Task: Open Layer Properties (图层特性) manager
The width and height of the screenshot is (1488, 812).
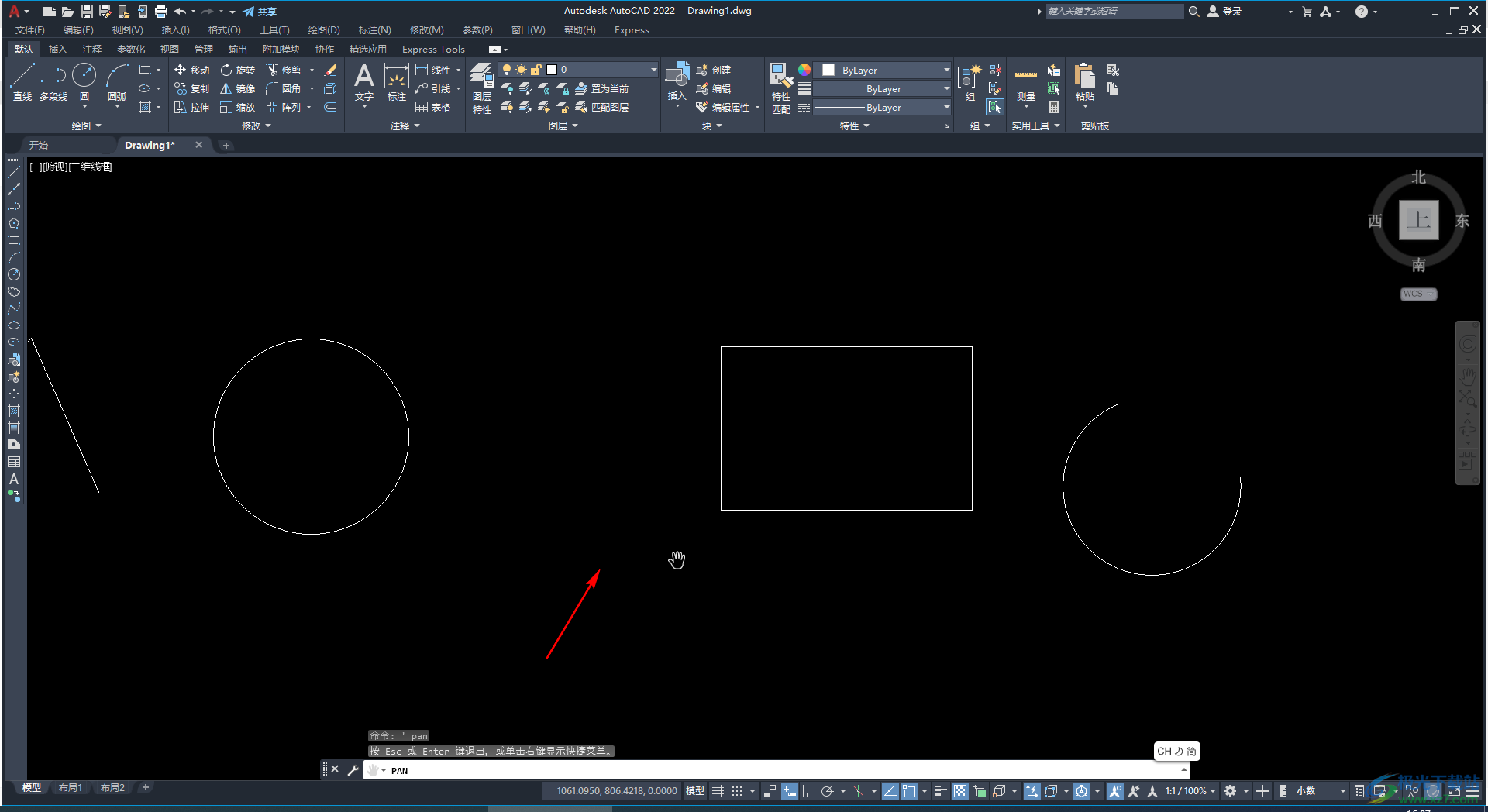Action: click(482, 88)
